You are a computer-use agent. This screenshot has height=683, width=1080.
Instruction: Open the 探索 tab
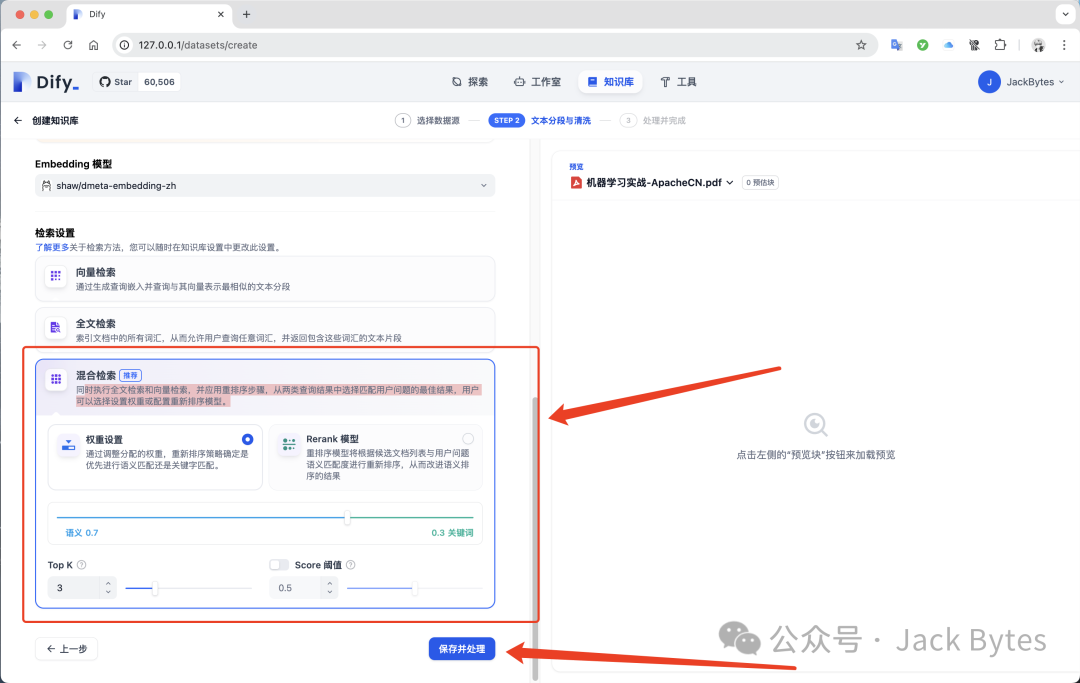(470, 82)
